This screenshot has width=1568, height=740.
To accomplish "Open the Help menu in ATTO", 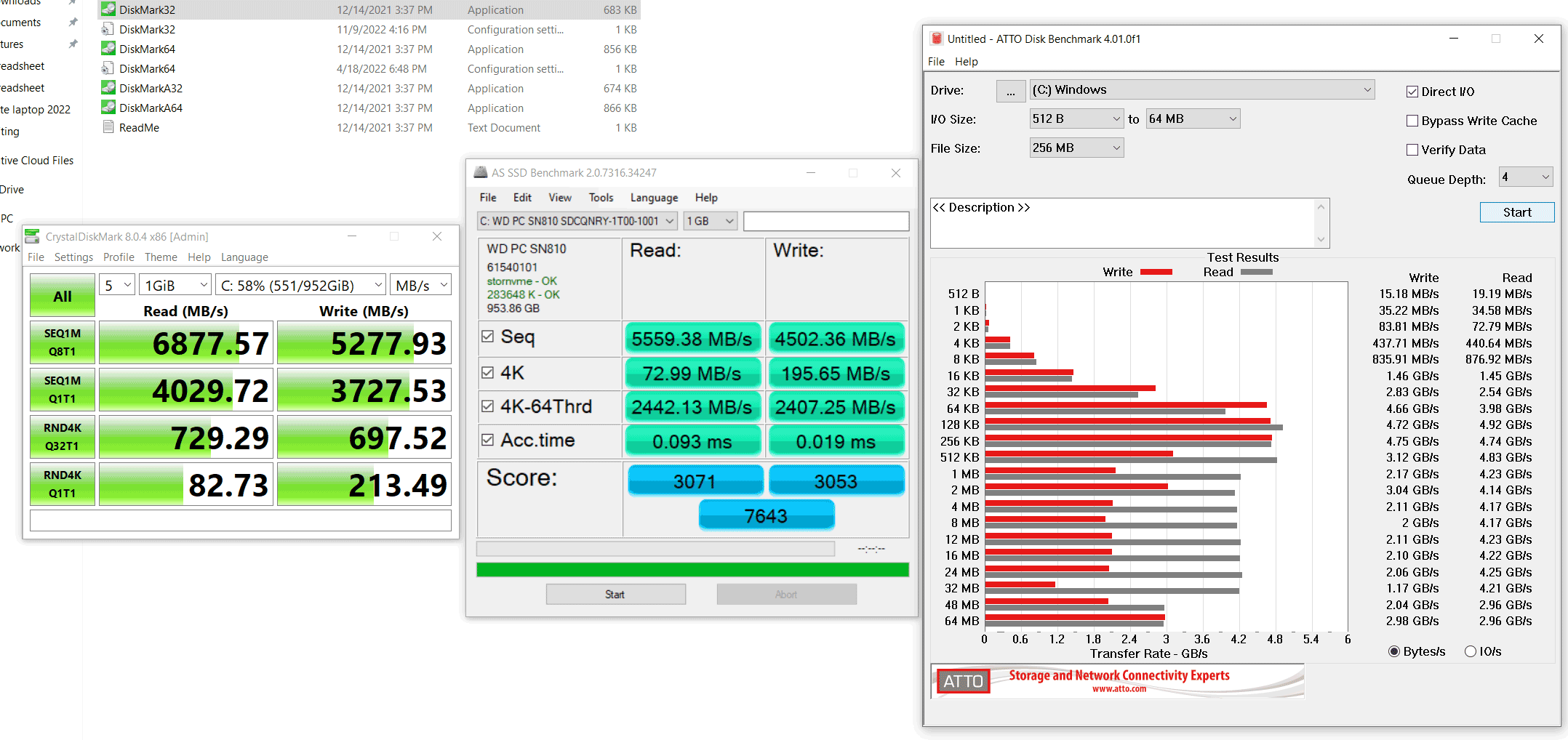I will [966, 62].
